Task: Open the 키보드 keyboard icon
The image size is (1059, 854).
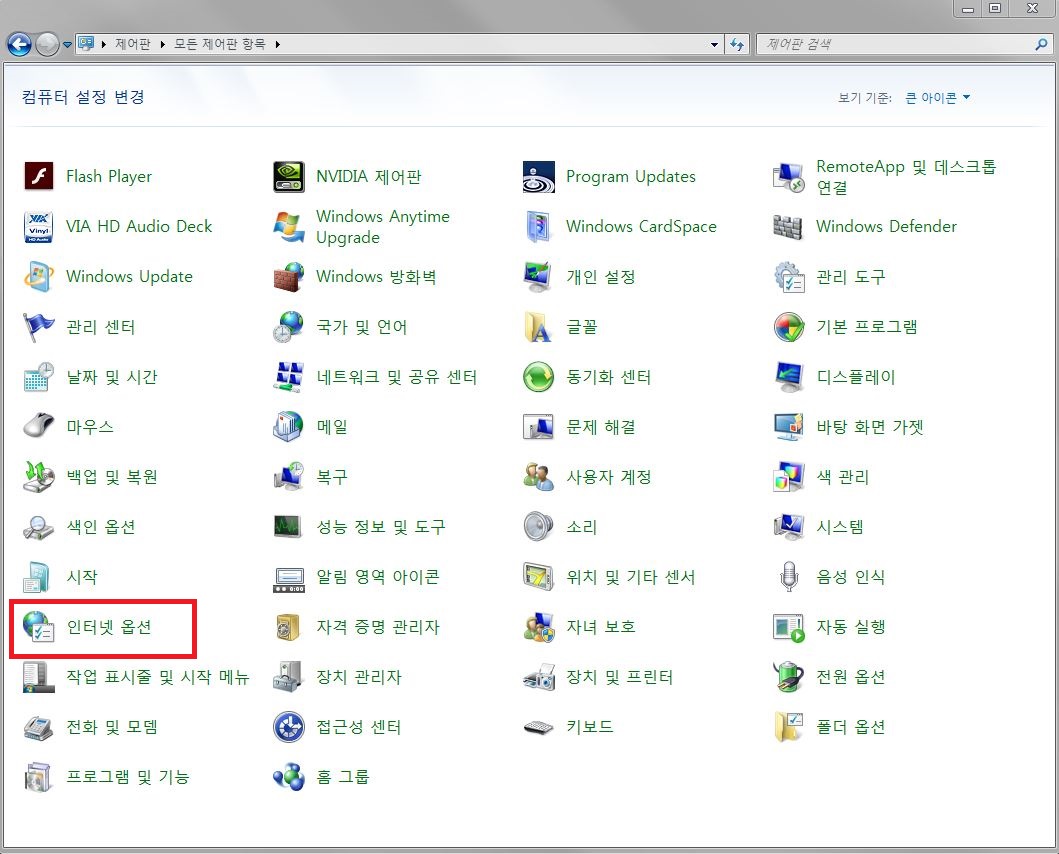Action: point(538,727)
